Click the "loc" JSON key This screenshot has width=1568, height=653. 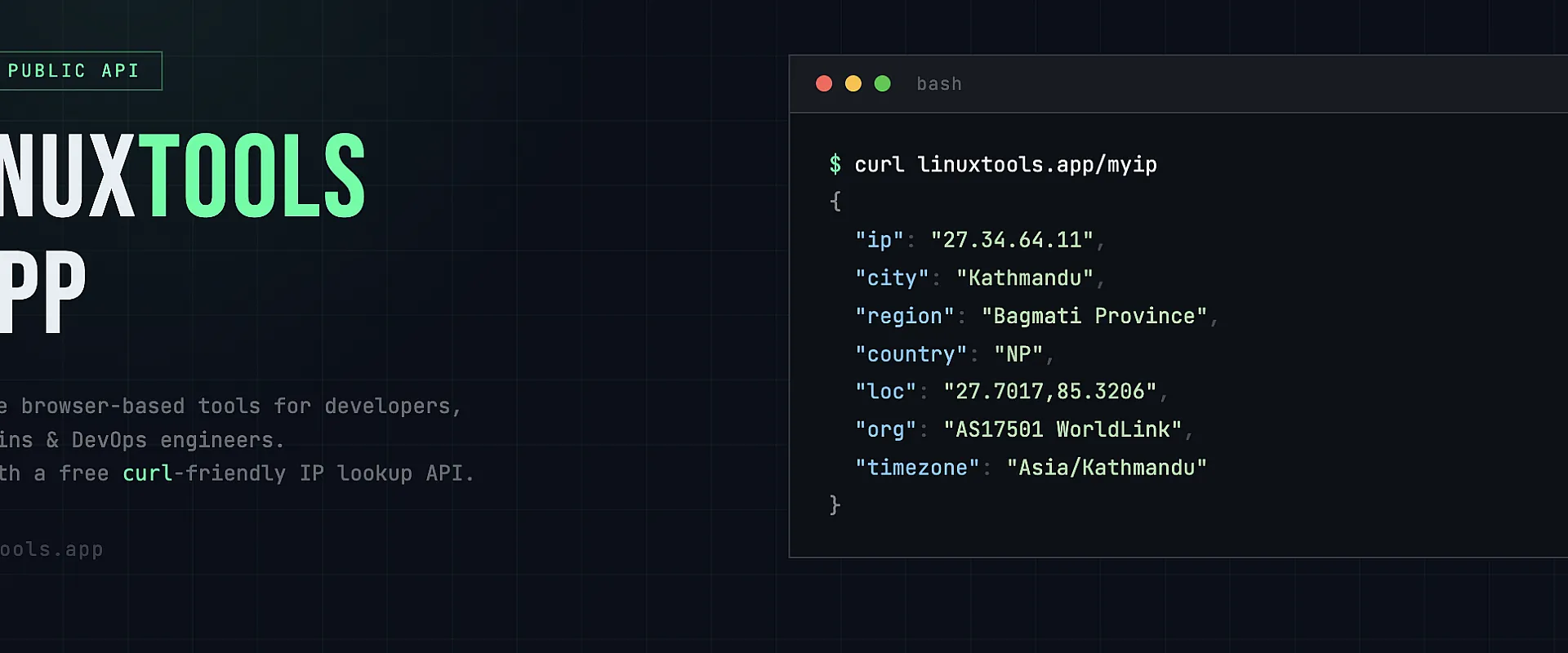point(886,392)
